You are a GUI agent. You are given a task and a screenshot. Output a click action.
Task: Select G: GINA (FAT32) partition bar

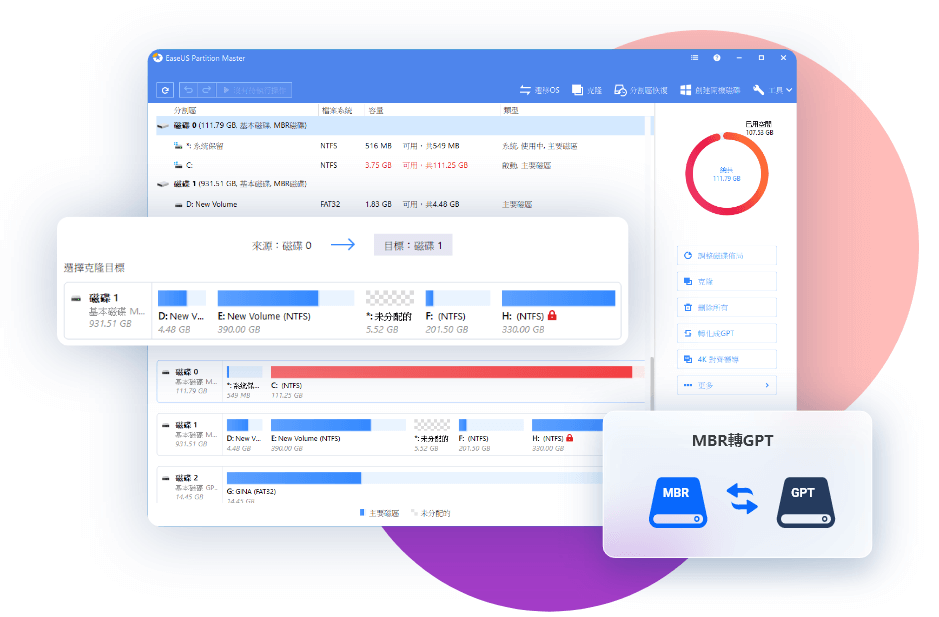point(293,478)
